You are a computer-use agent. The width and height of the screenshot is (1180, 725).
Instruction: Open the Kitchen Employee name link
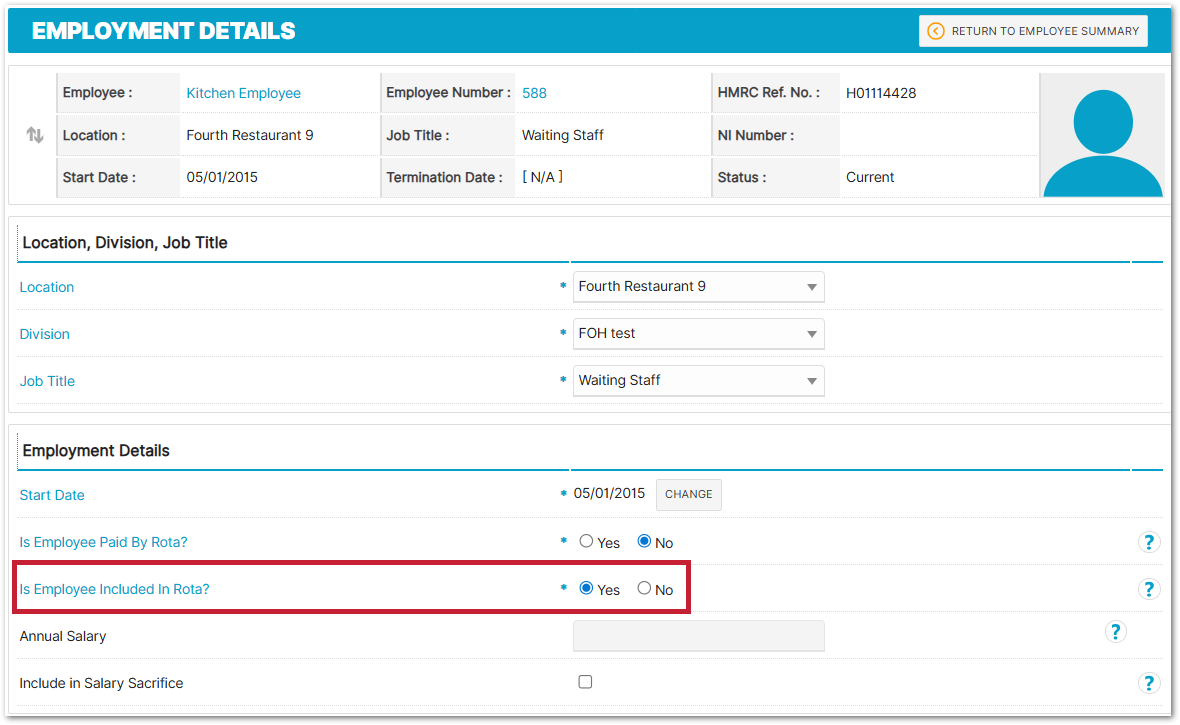[x=243, y=93]
